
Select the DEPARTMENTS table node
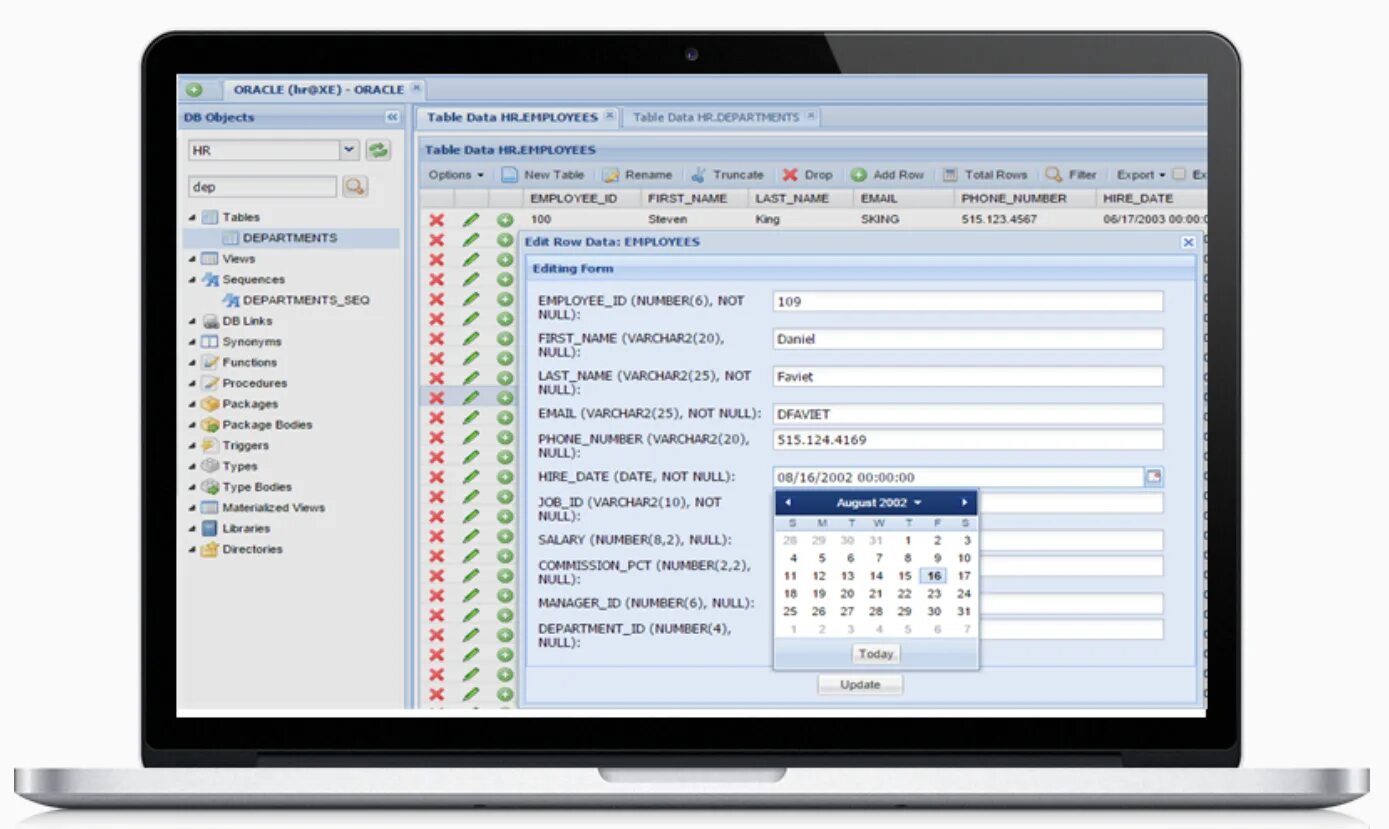tap(290, 238)
